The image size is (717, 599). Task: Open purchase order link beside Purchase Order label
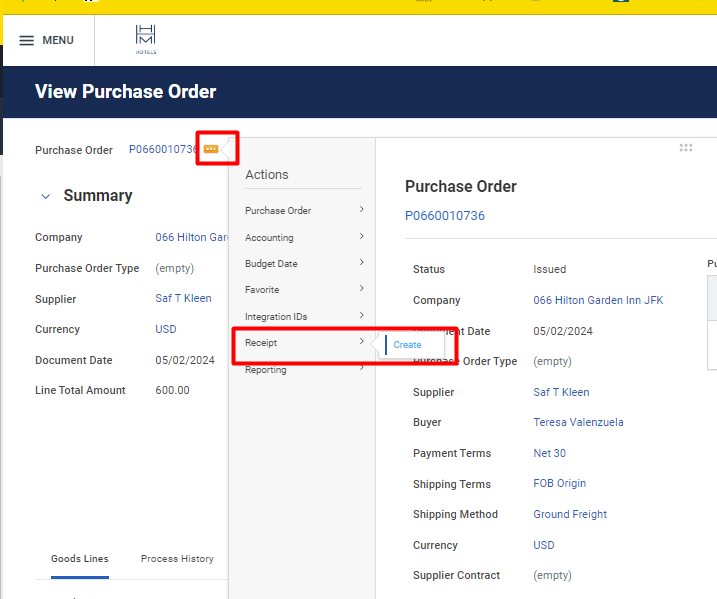coord(163,150)
